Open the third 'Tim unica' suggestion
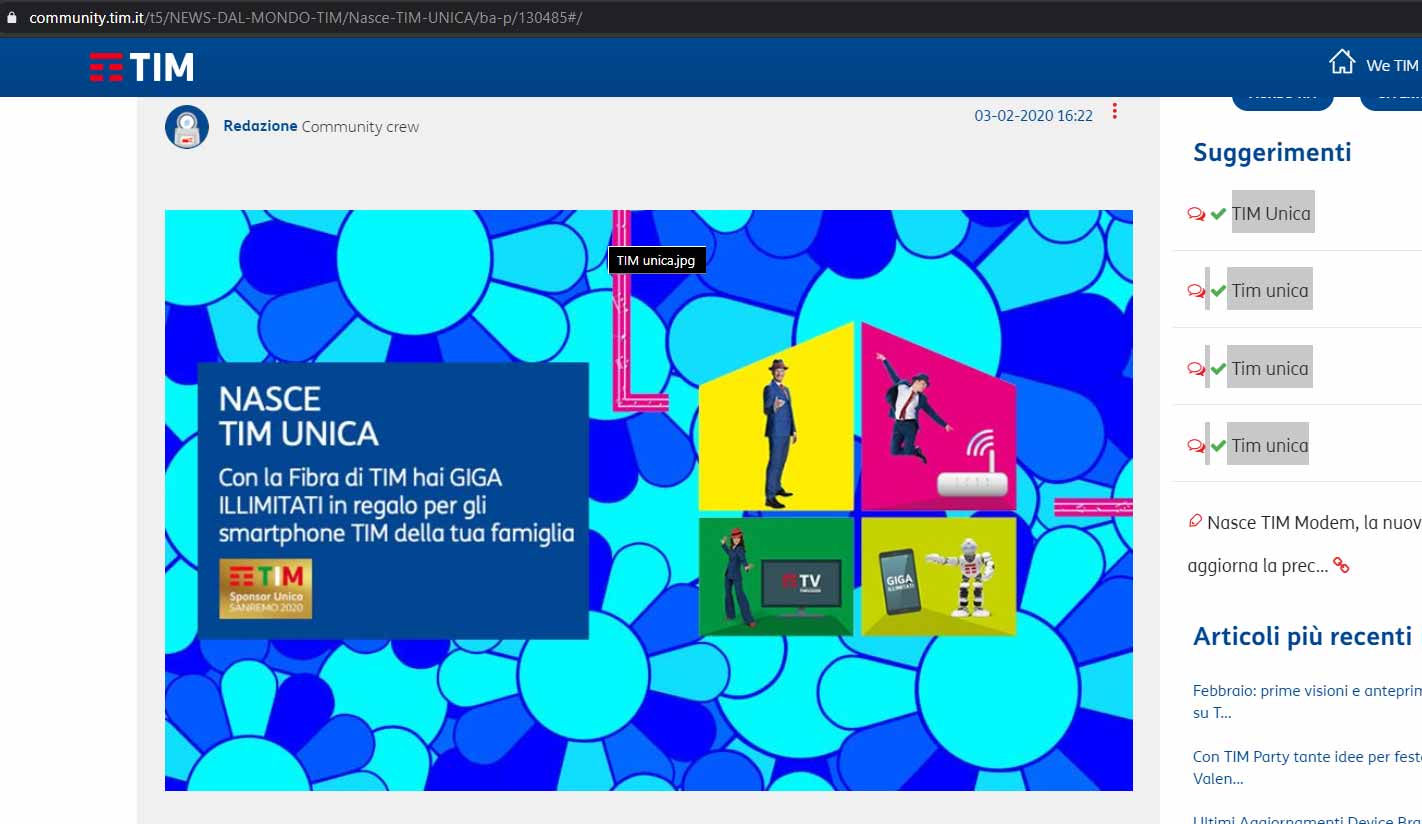Viewport: 1422px width, 824px height. pos(1269,369)
